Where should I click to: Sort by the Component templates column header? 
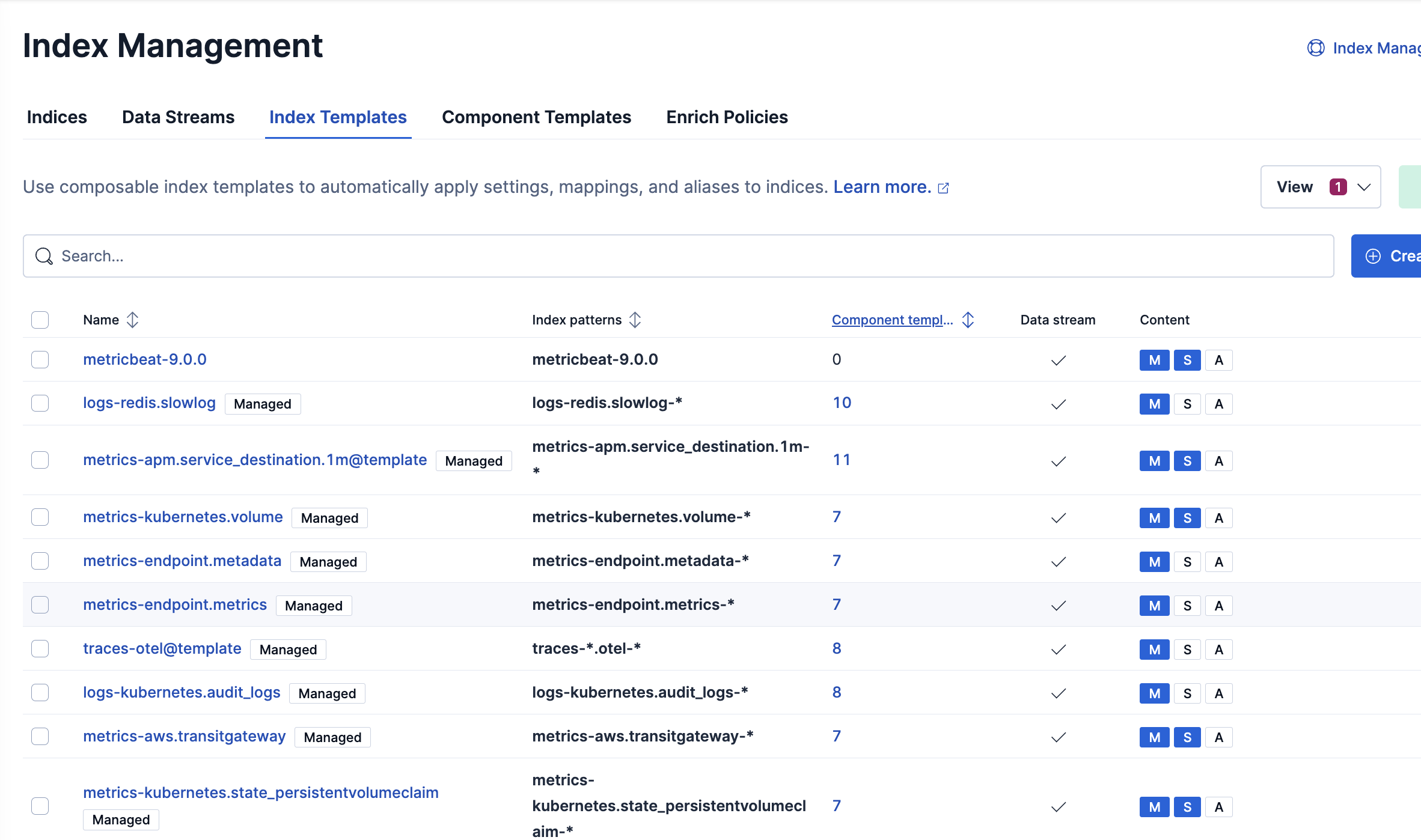point(892,320)
